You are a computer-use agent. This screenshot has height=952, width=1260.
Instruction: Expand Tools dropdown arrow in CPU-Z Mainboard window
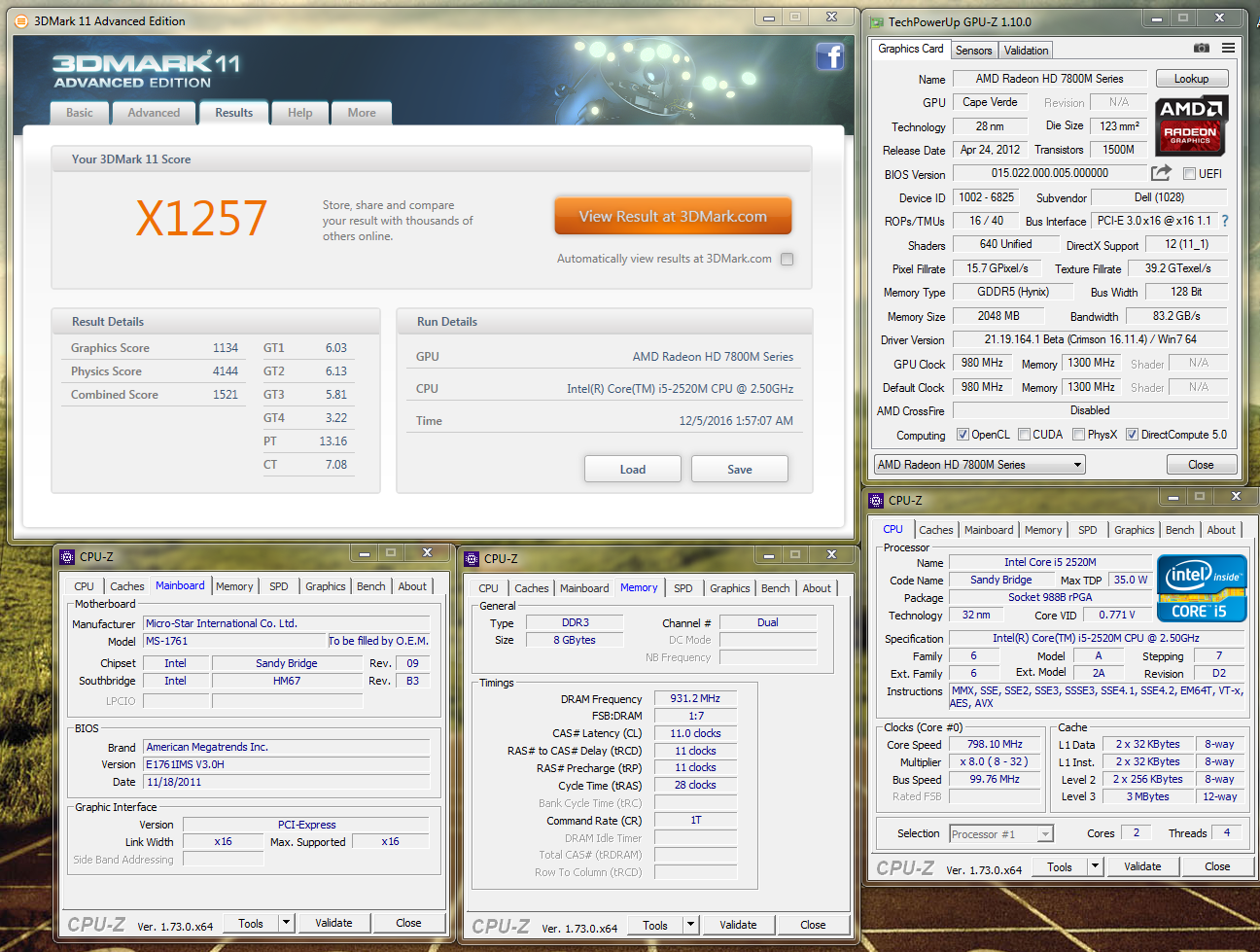[286, 924]
